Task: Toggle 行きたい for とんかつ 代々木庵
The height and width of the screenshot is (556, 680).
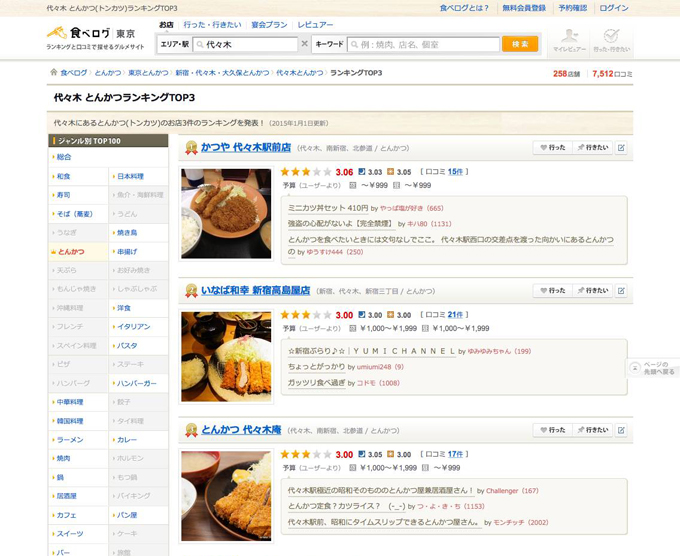Action: (x=592, y=430)
